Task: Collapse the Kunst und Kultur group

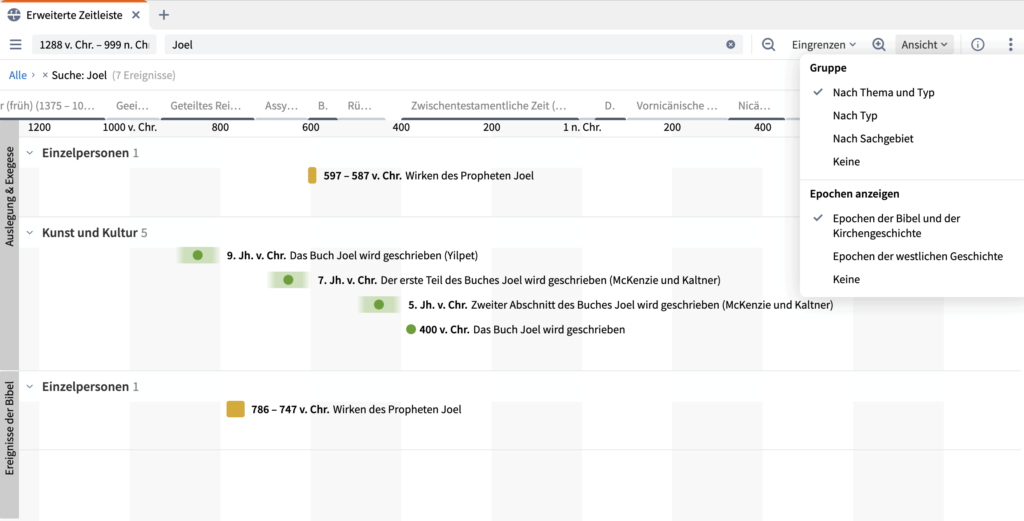Action: (30, 233)
